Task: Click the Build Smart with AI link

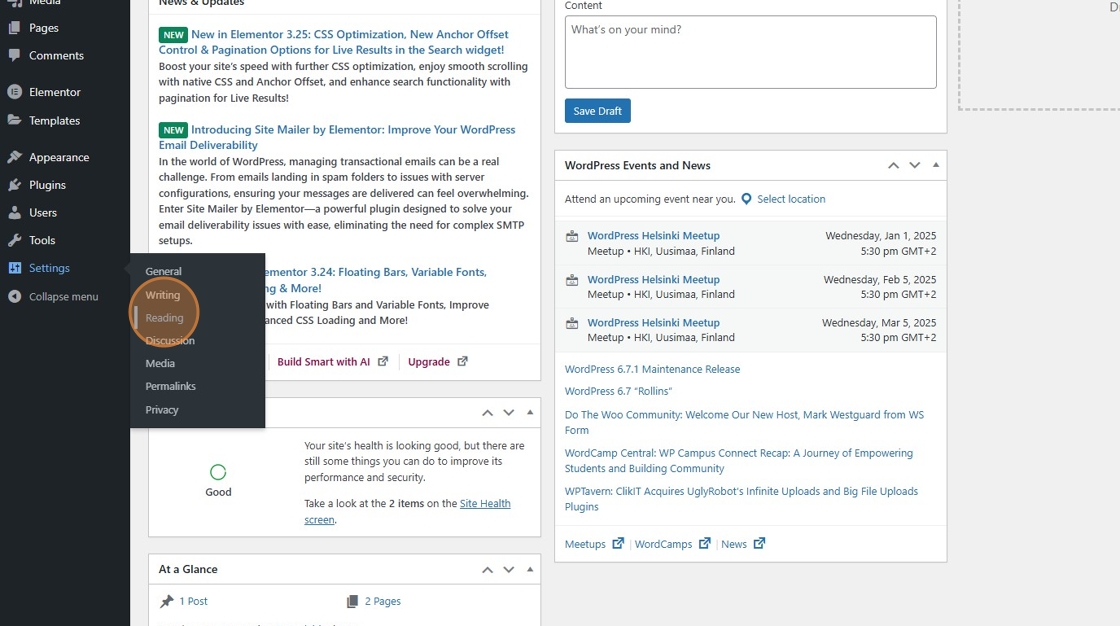Action: point(324,362)
